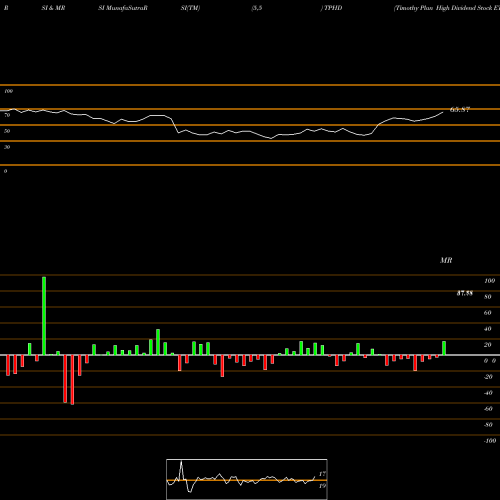Click the MR axis label '100'

coord(489,281)
